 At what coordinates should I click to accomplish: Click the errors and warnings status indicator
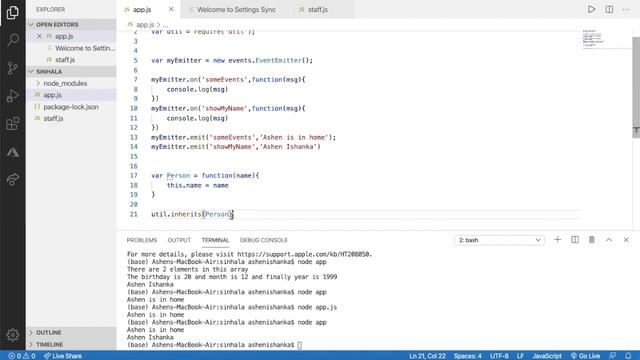(x=22, y=356)
